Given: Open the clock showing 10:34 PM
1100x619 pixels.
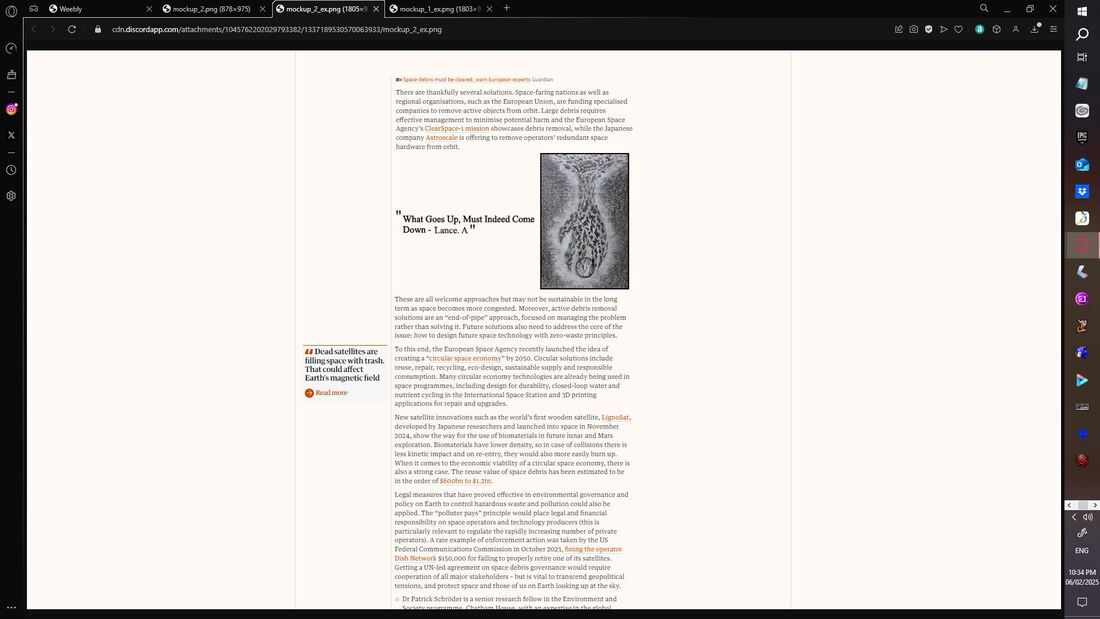Looking at the screenshot, I should point(1082,577).
